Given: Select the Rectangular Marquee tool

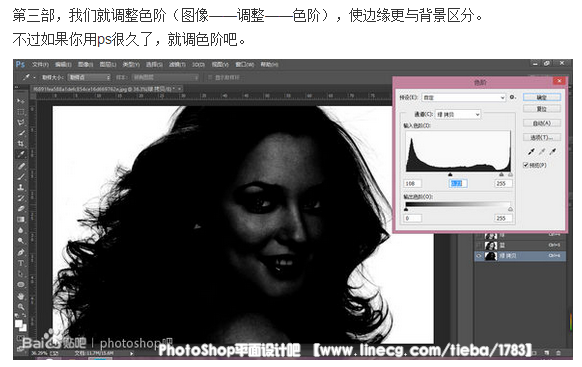Looking at the screenshot, I should 21,112.
